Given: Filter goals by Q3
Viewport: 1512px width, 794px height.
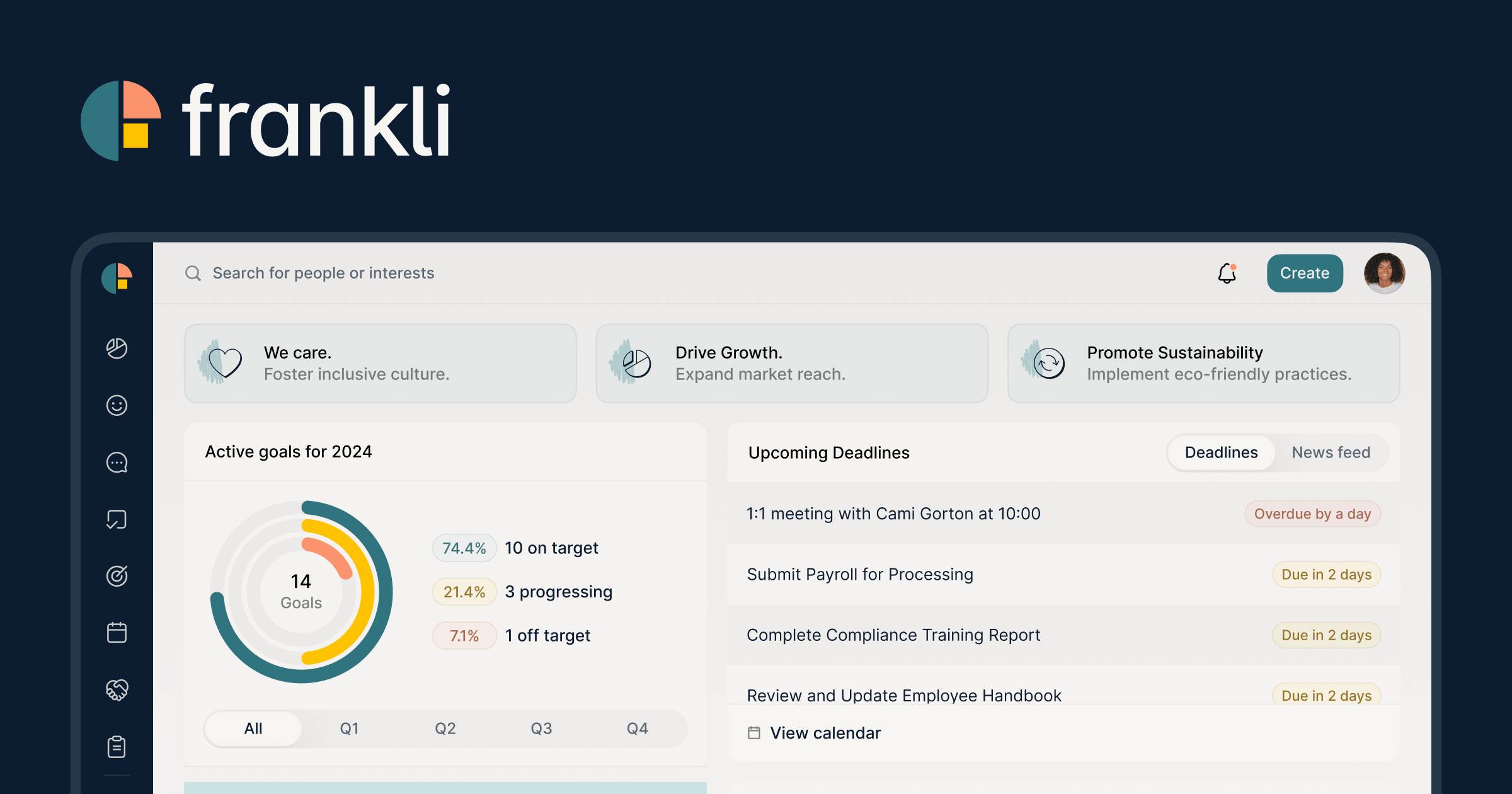Looking at the screenshot, I should pyautogui.click(x=541, y=728).
